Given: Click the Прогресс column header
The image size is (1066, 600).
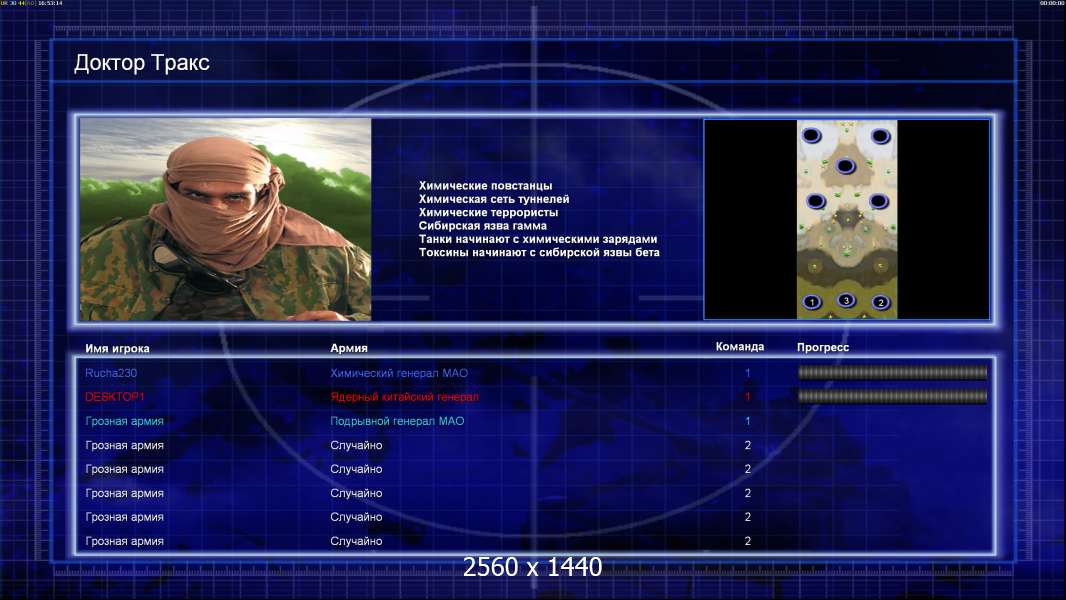Looking at the screenshot, I should 823,347.
